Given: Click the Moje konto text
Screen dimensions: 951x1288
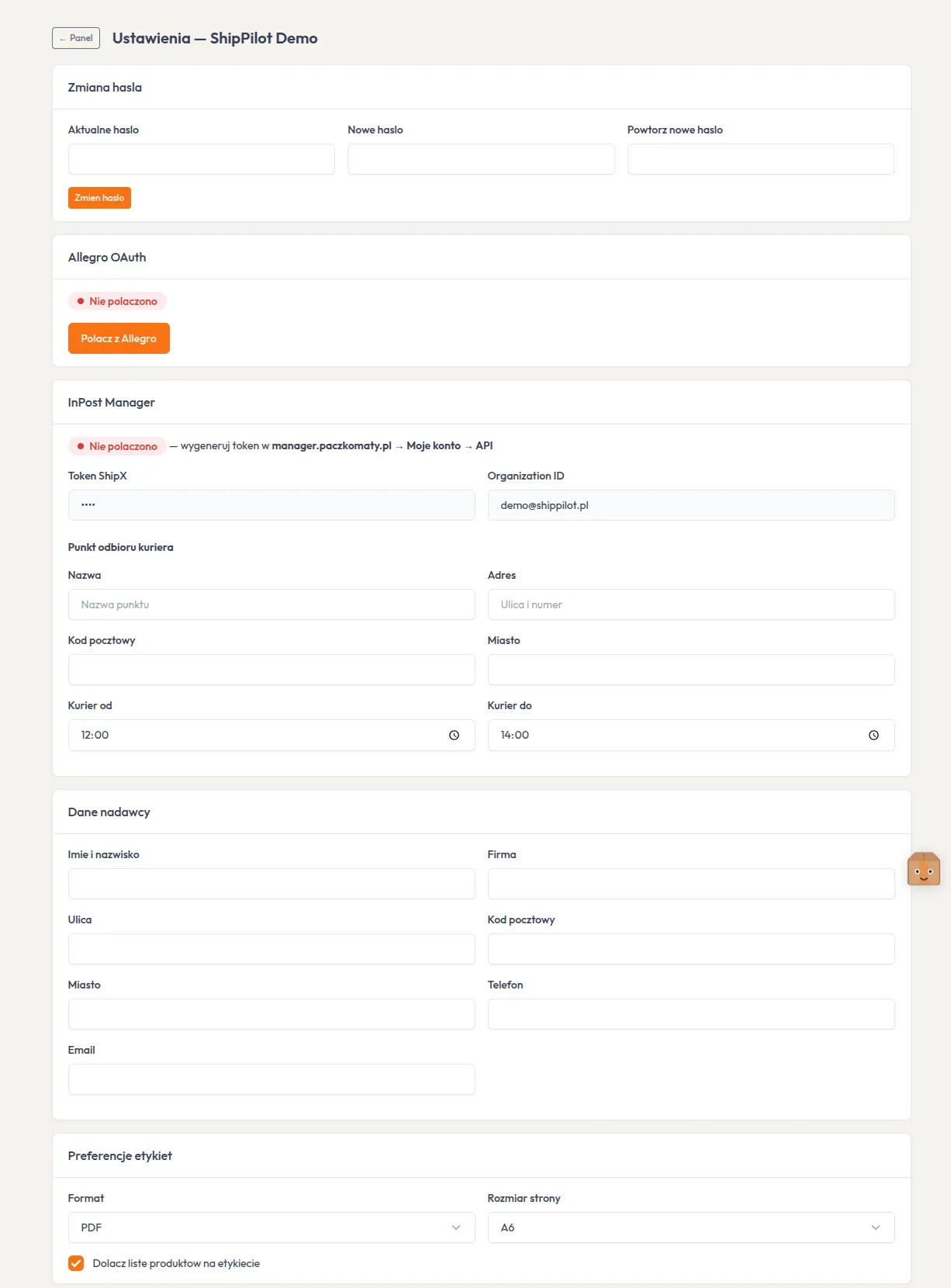Looking at the screenshot, I should pyautogui.click(x=434, y=445).
